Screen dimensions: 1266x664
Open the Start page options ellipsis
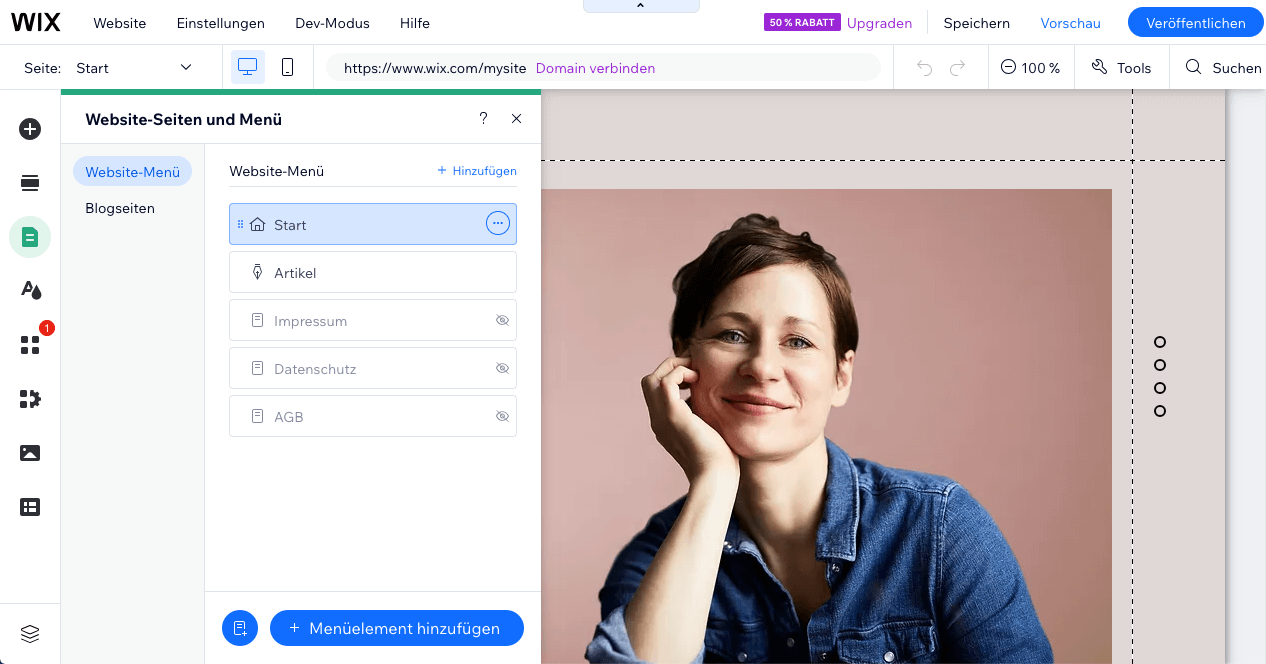coord(498,224)
